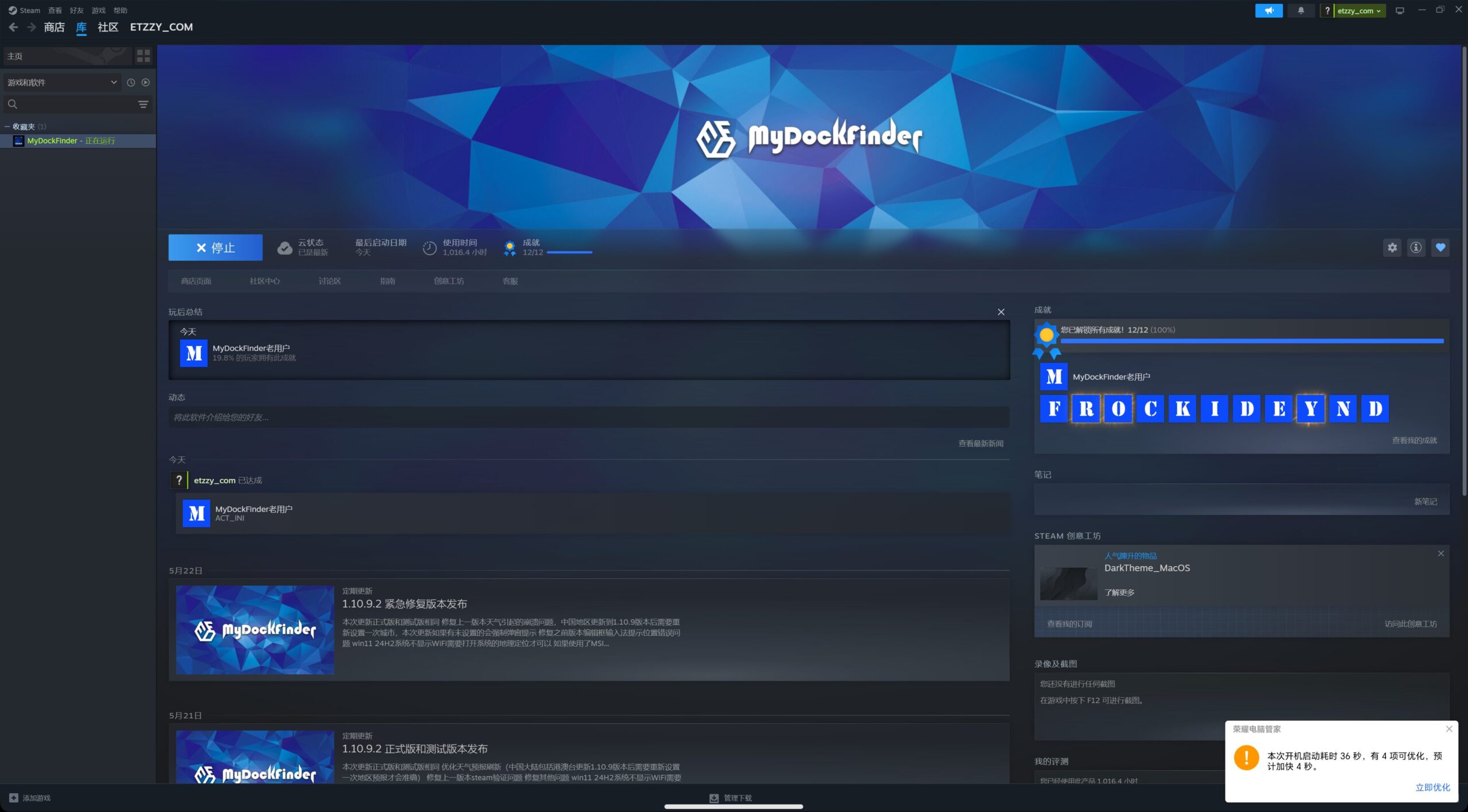Open advanced filter options icon
The width and height of the screenshot is (1468, 812).
(x=143, y=104)
